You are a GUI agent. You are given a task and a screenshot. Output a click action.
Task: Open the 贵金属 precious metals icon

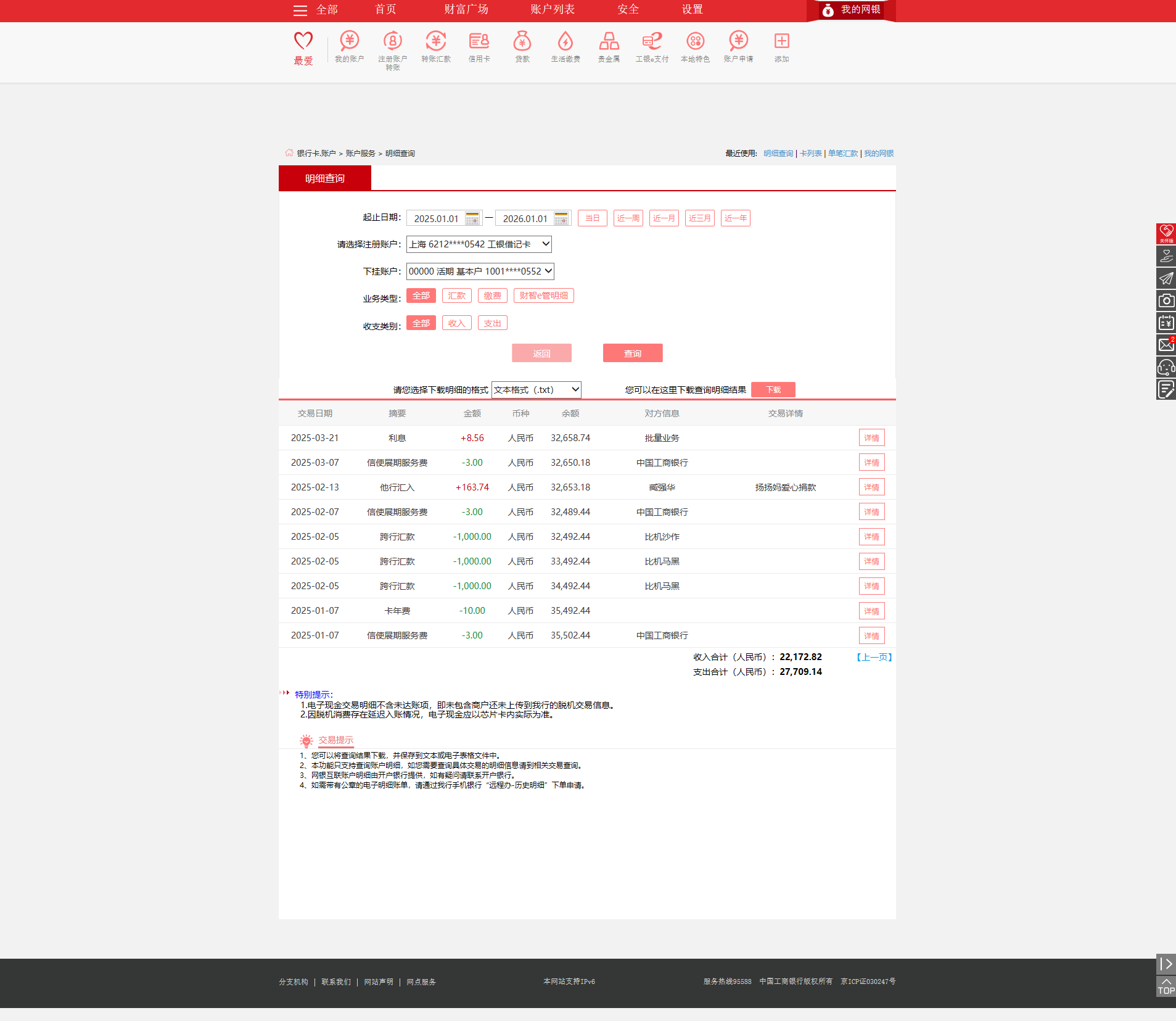[609, 42]
